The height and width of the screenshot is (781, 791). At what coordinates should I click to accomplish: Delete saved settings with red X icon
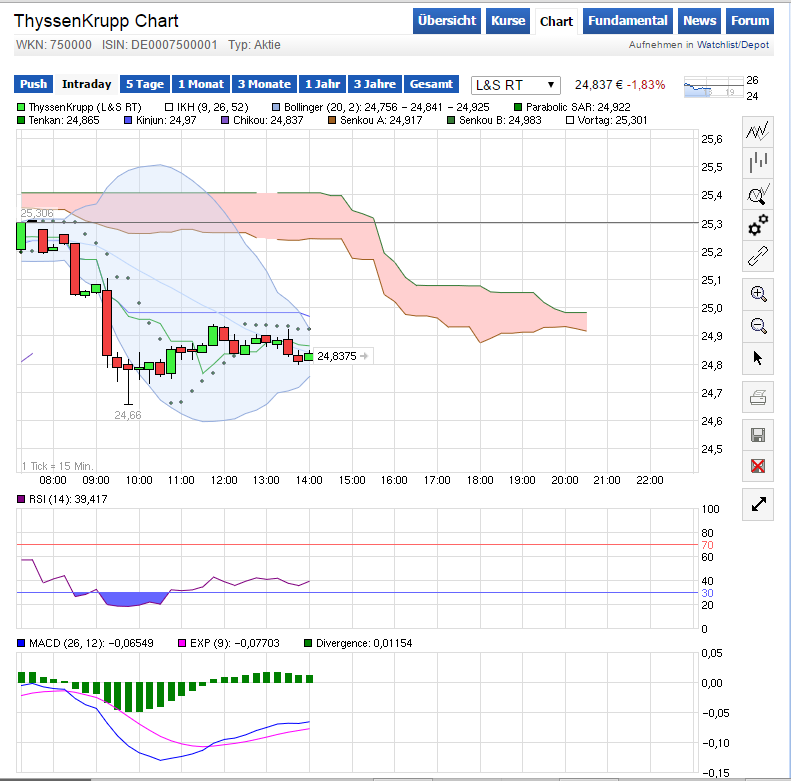758,466
